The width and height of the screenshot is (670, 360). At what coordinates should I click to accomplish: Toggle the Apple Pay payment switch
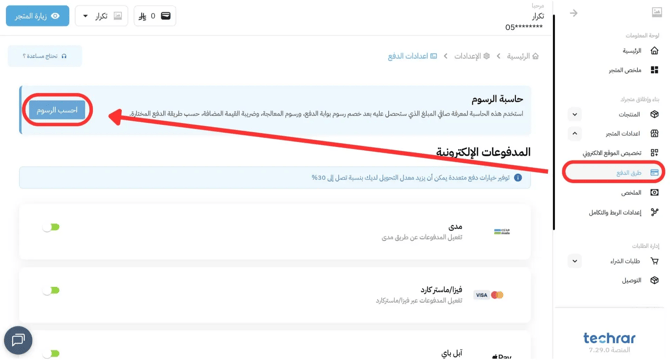coord(51,354)
